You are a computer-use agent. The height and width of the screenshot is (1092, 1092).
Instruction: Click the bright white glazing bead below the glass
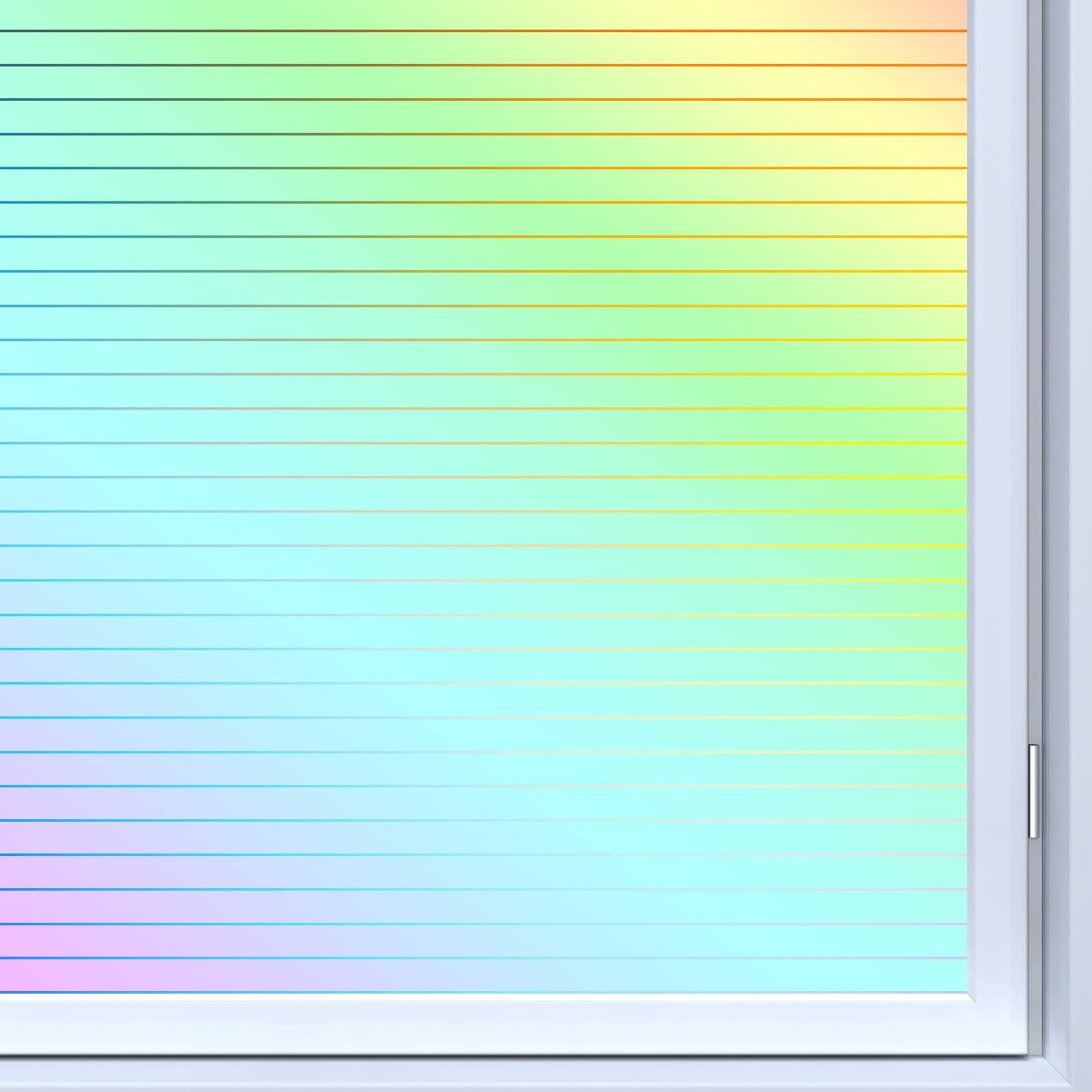(478, 998)
